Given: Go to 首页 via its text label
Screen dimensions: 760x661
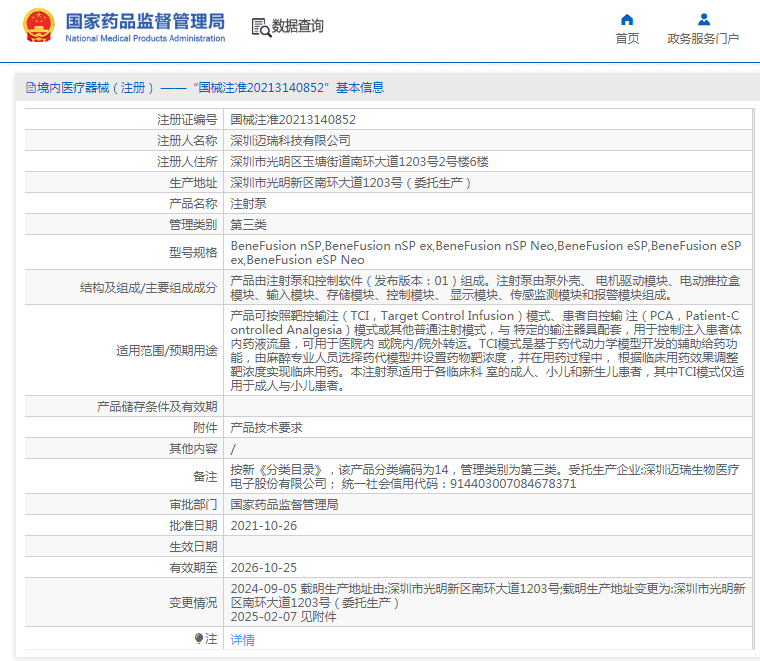Looking at the screenshot, I should tap(627, 38).
